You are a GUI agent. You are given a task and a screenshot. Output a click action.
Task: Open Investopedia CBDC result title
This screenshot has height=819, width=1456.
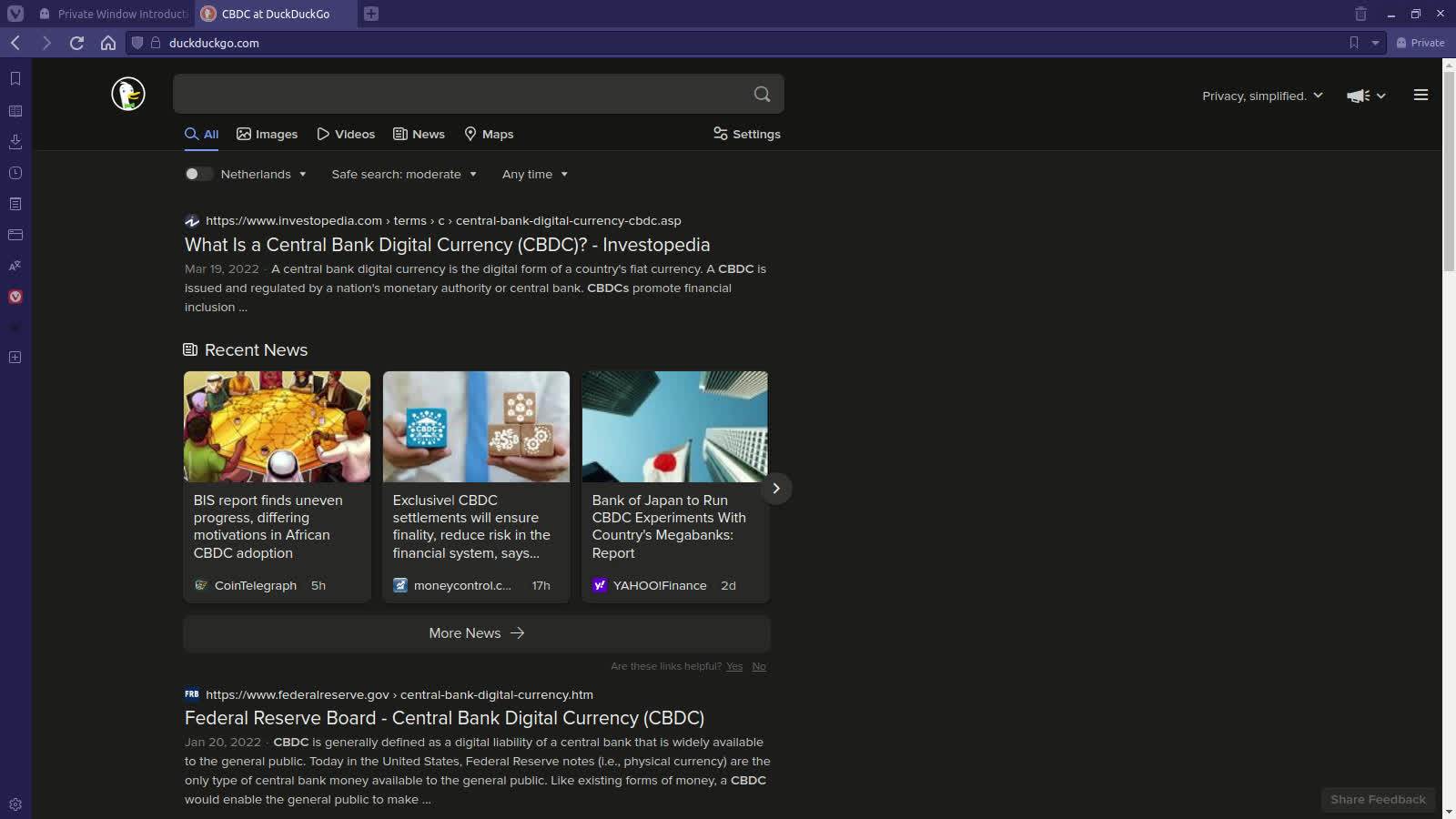point(447,245)
